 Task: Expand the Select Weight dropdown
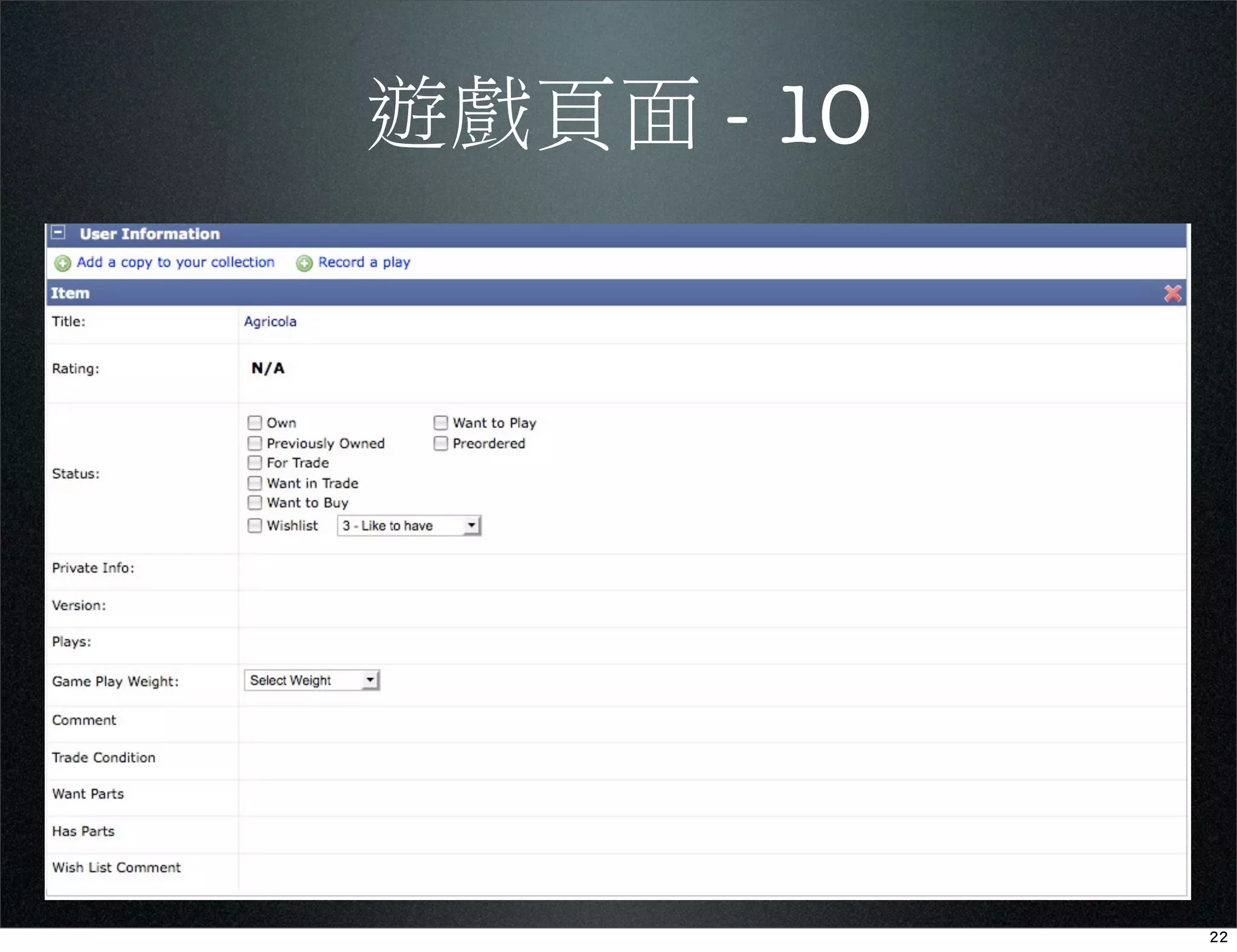(x=312, y=680)
